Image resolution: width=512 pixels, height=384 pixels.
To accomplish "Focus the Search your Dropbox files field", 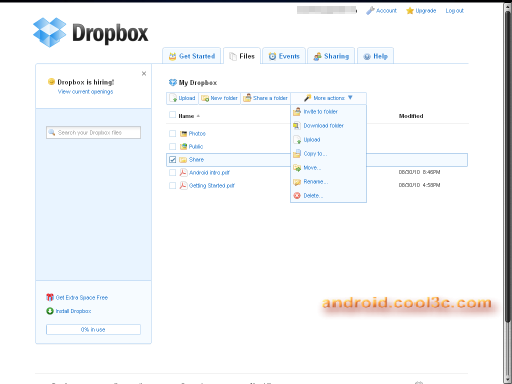I will coord(93,132).
